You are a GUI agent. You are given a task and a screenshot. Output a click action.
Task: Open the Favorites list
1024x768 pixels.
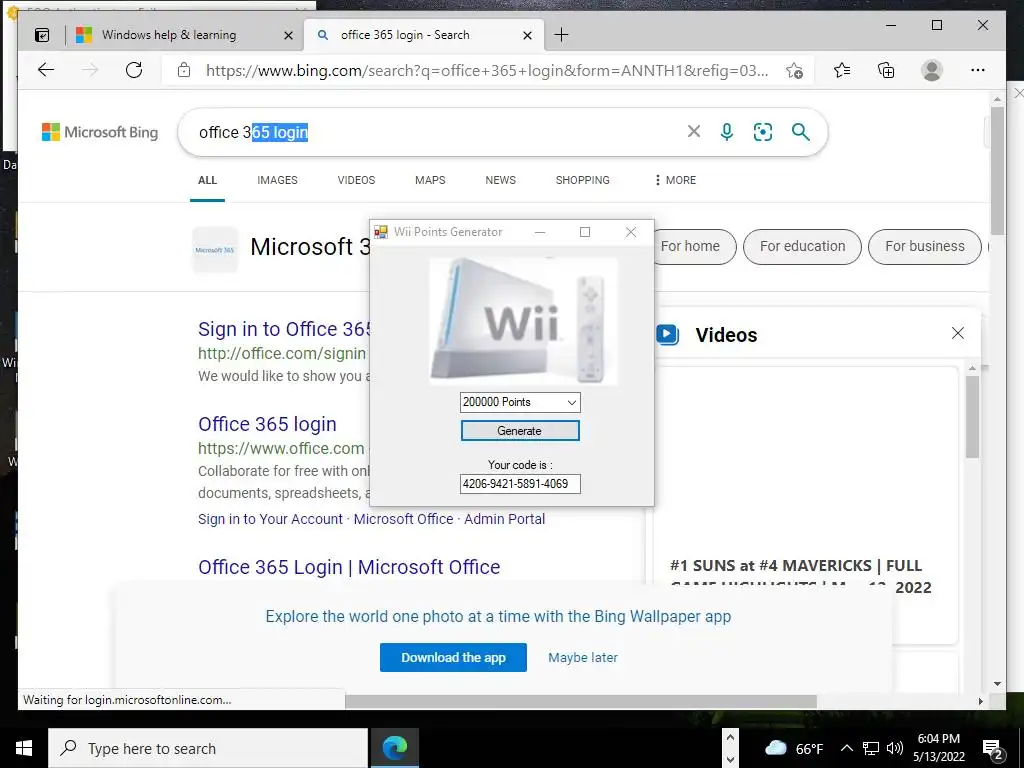point(842,70)
